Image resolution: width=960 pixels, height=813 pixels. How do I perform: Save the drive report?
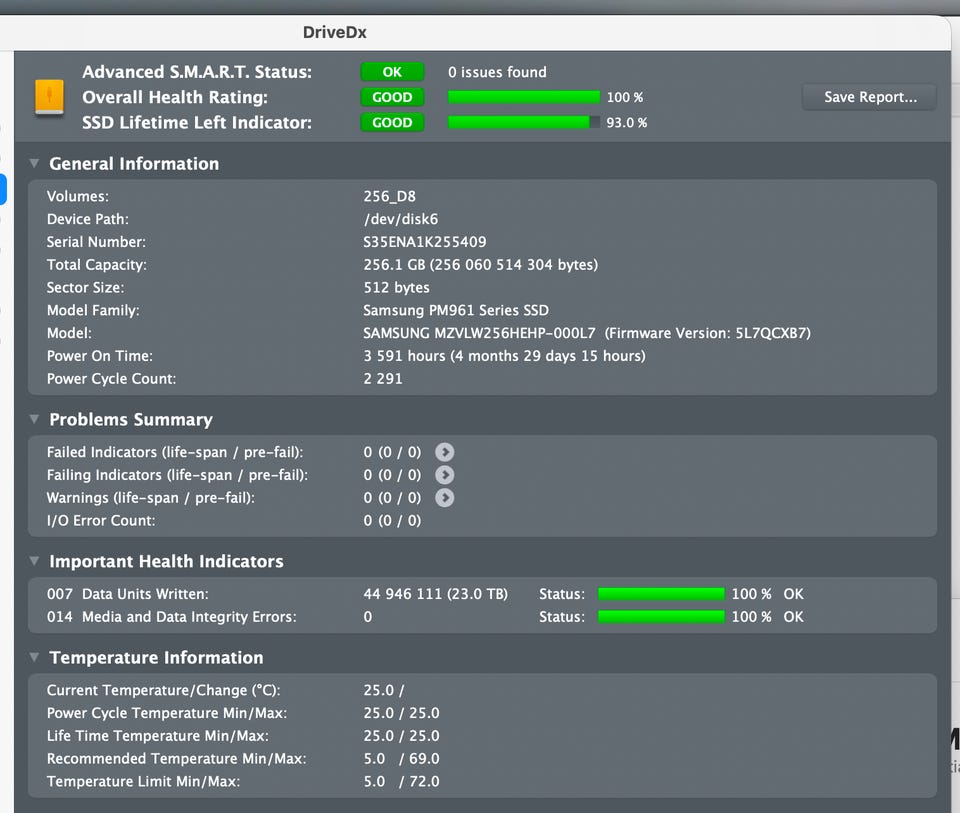point(869,97)
